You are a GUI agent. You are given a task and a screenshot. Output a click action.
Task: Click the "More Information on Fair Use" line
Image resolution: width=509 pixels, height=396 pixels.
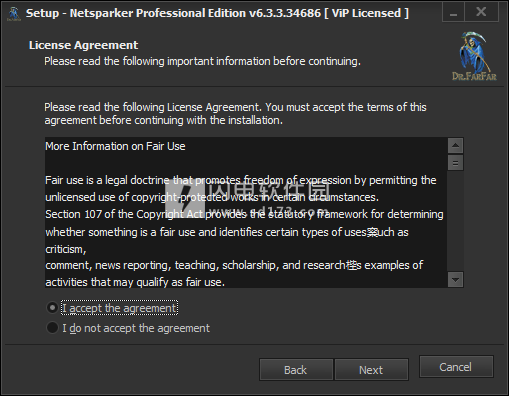point(115,146)
